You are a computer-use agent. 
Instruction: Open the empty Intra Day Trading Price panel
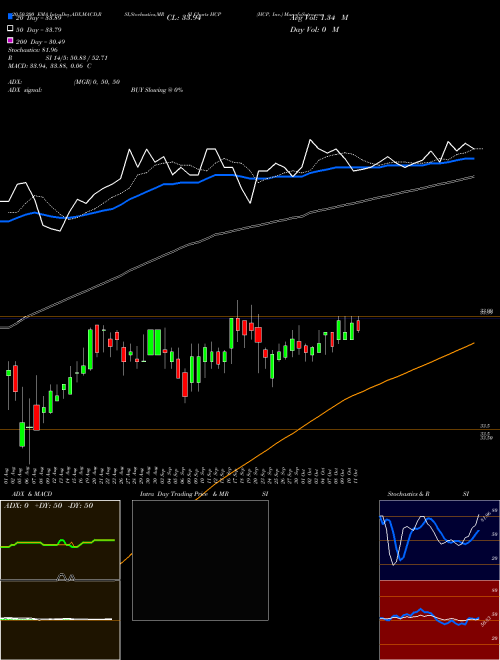click(x=200, y=560)
